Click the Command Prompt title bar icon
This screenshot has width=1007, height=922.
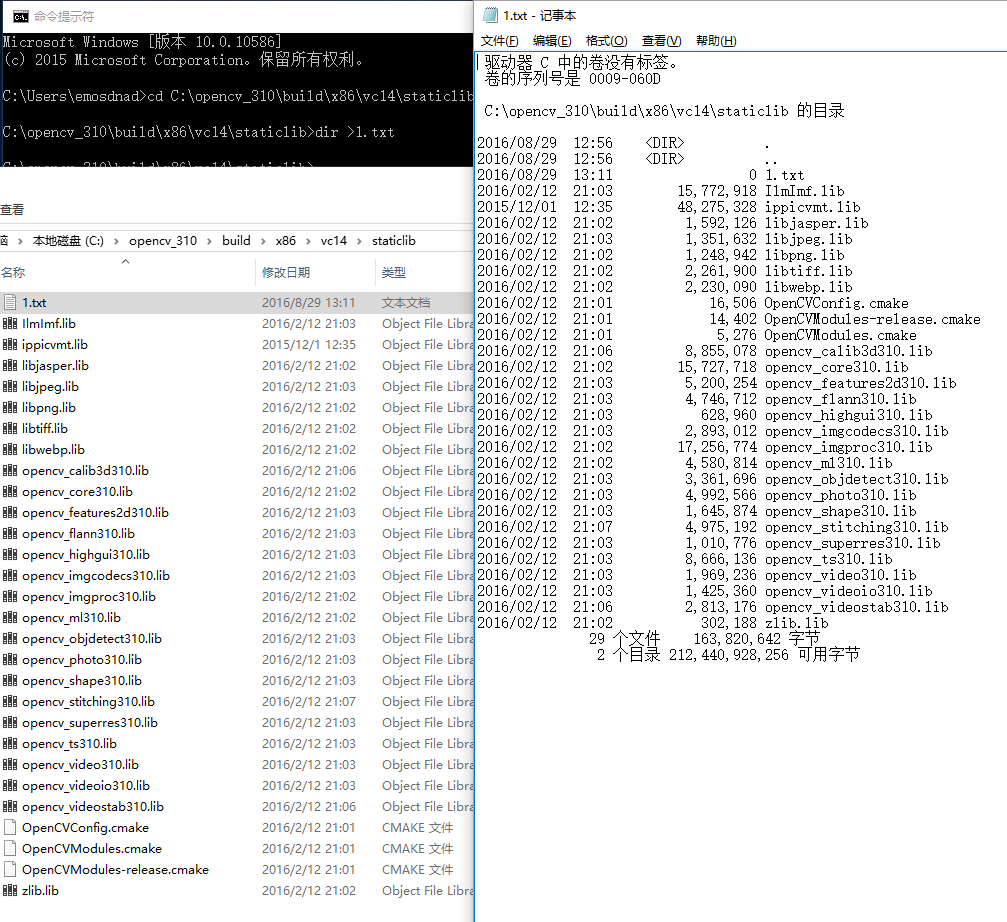(21, 17)
